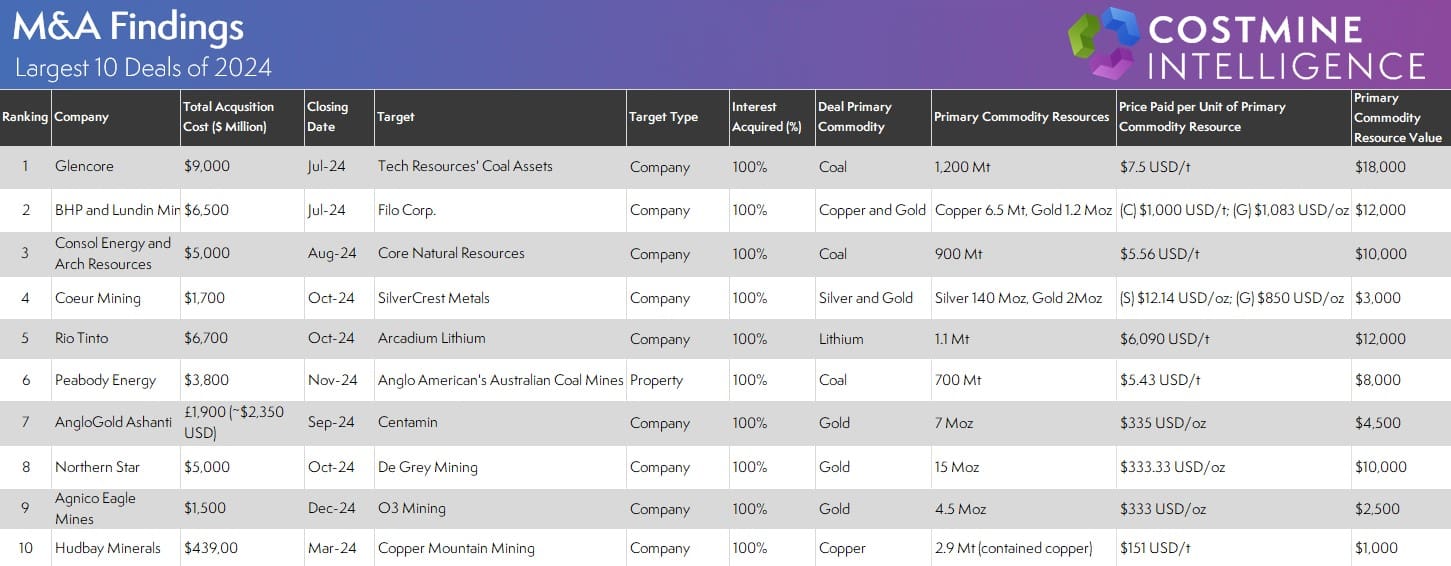
Task: Click the Primary Commodity Resources header
Action: 1023,117
